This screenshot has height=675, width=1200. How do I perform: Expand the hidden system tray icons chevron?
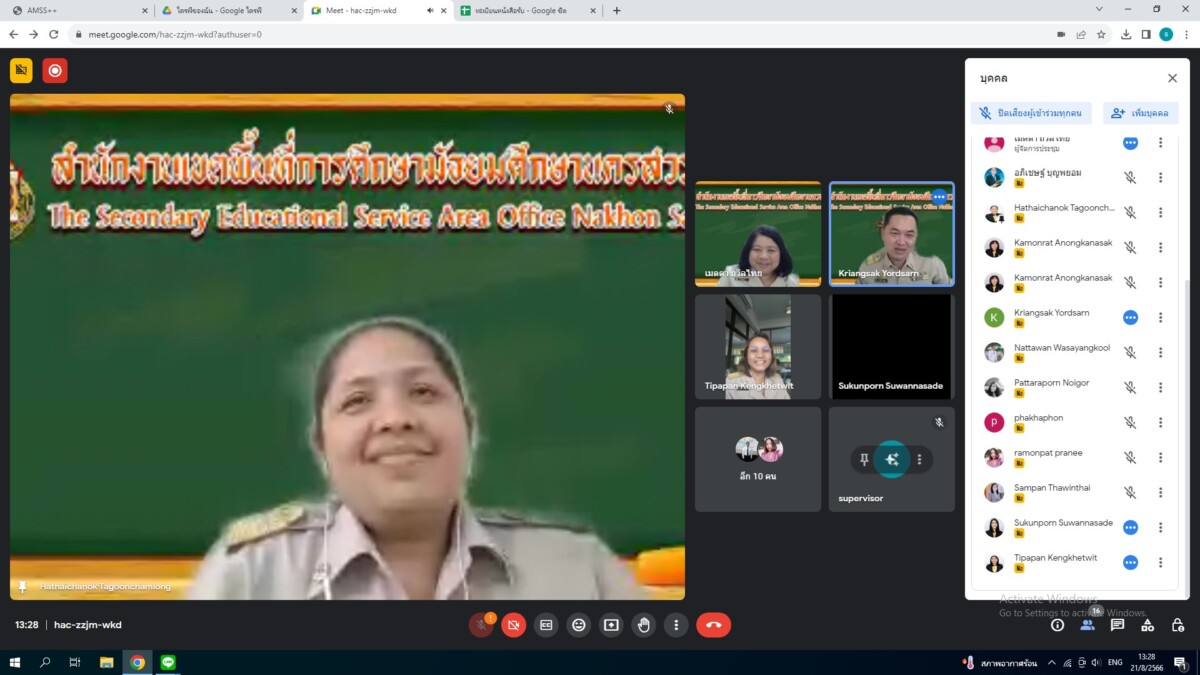(x=1052, y=662)
